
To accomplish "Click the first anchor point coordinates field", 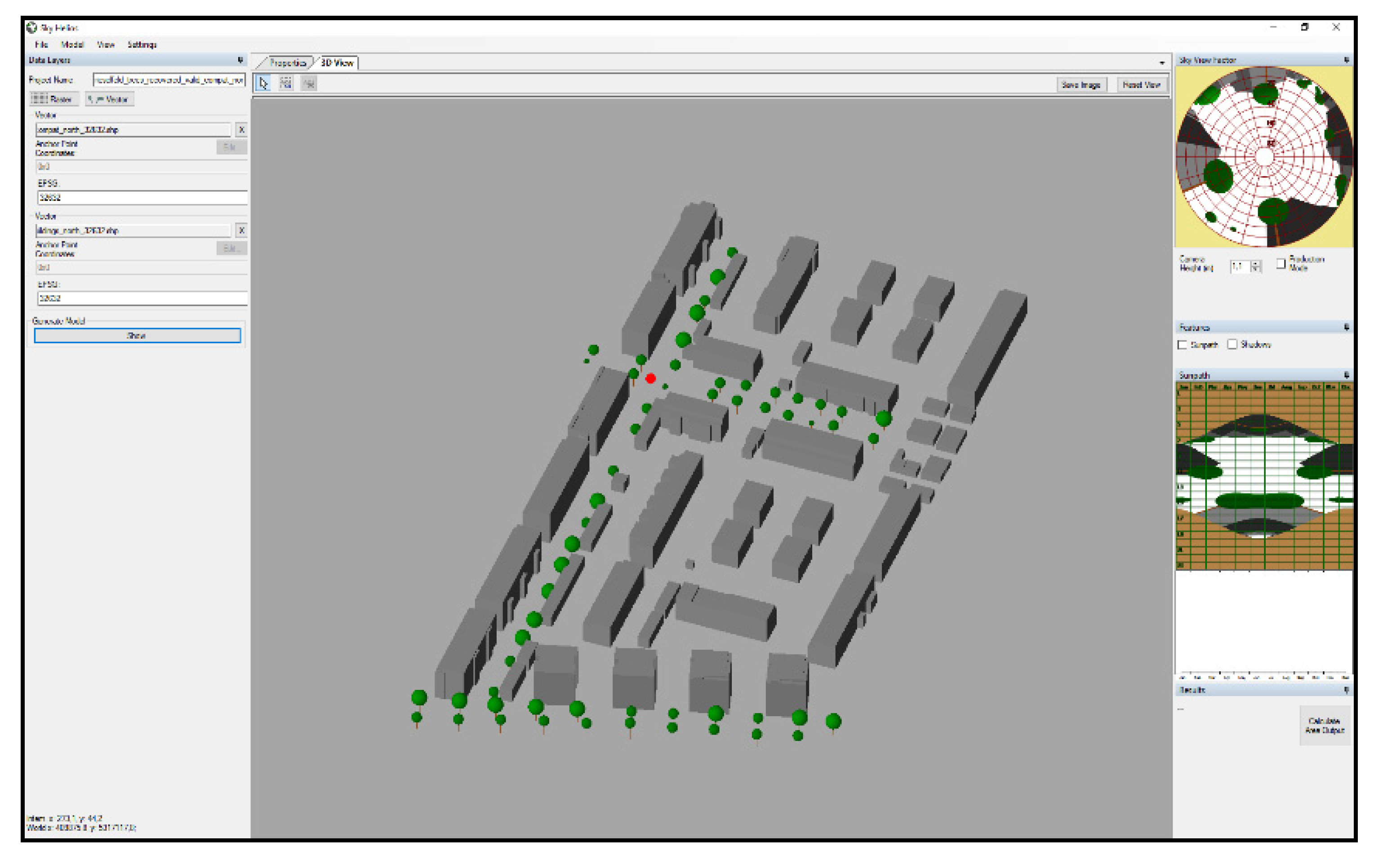I will click(x=142, y=167).
